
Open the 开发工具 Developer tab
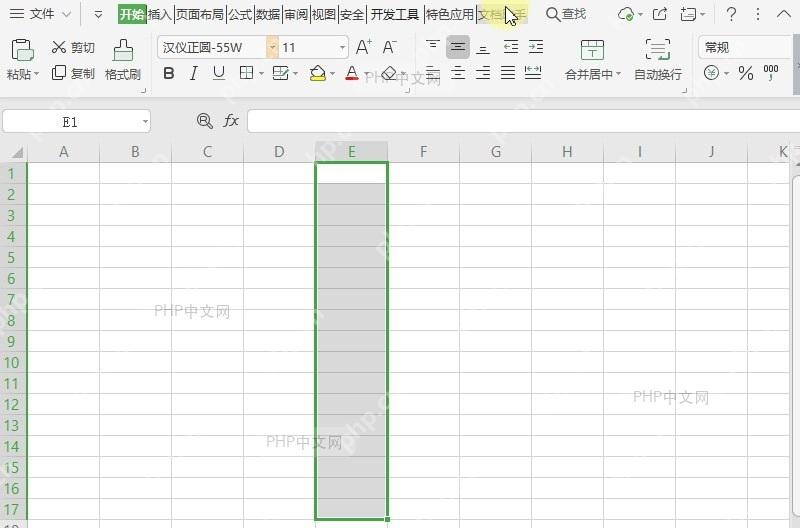394,14
